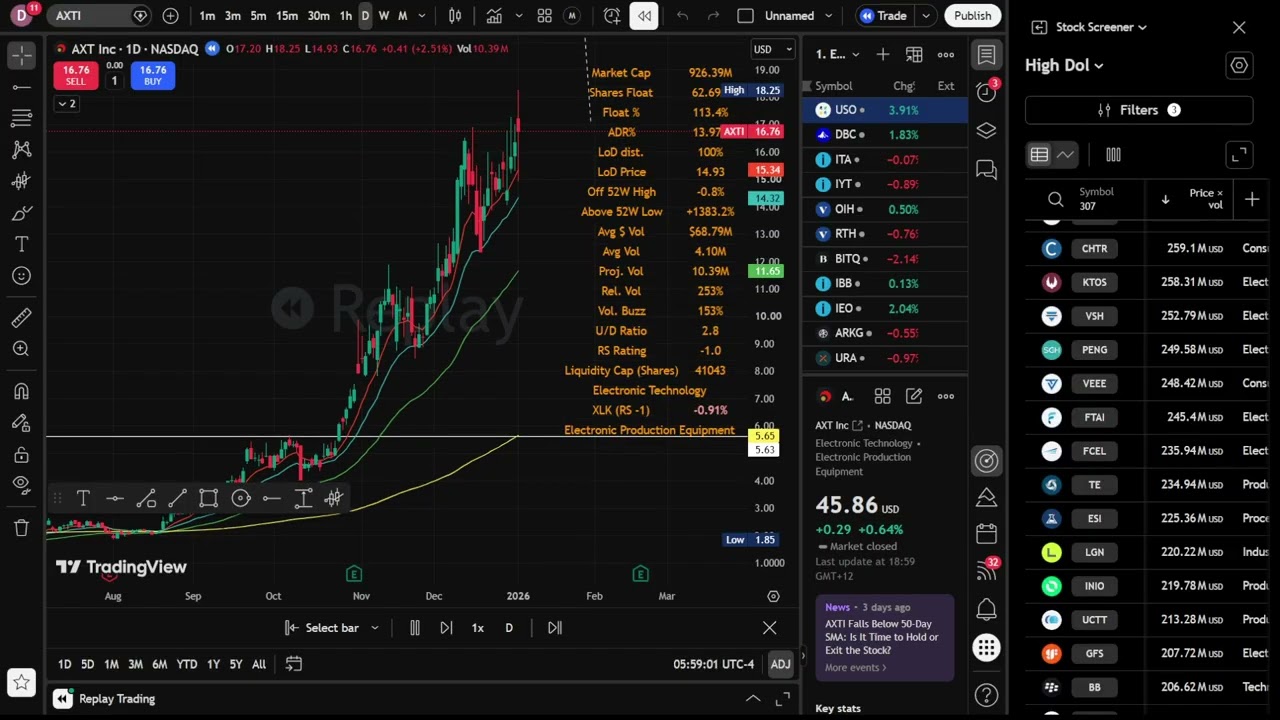
Task: Click the alert clock-plus icon in top toolbar
Action: pyautogui.click(x=612, y=16)
